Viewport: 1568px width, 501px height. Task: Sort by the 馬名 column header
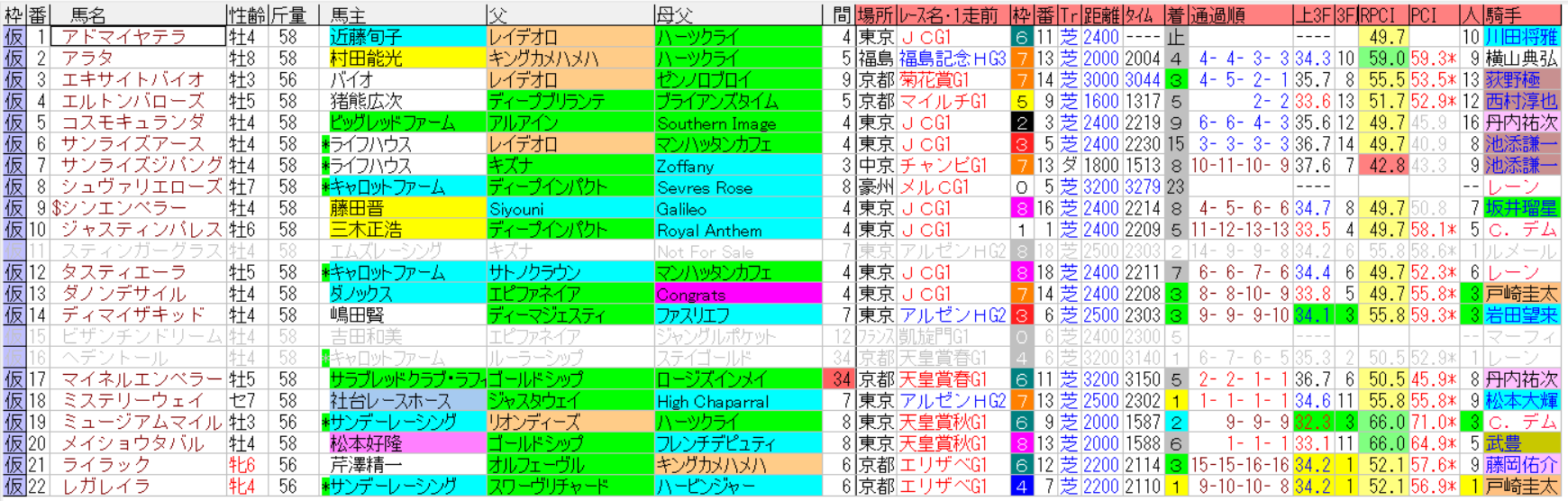tap(90, 14)
